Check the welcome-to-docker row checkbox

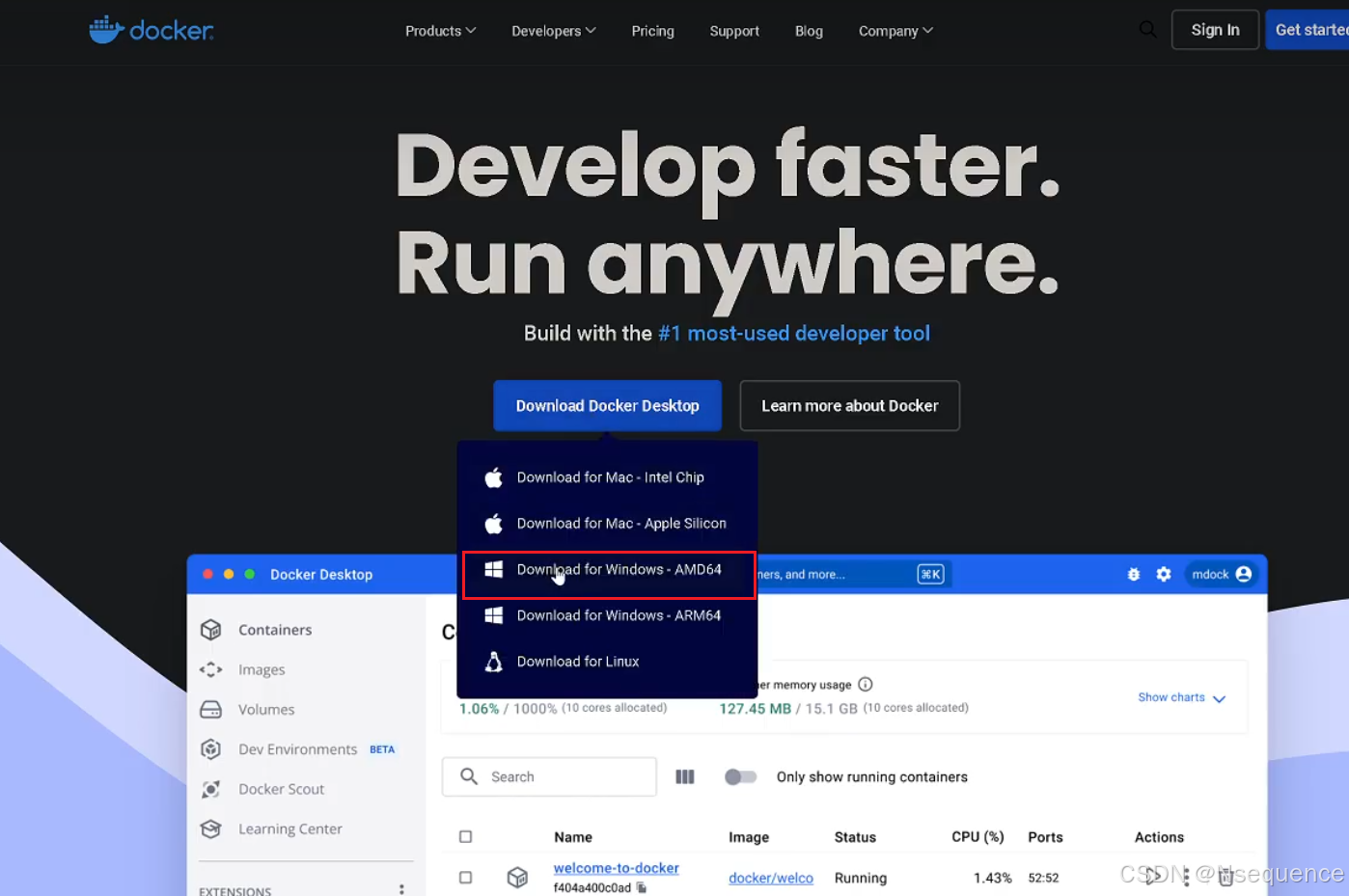click(x=466, y=878)
